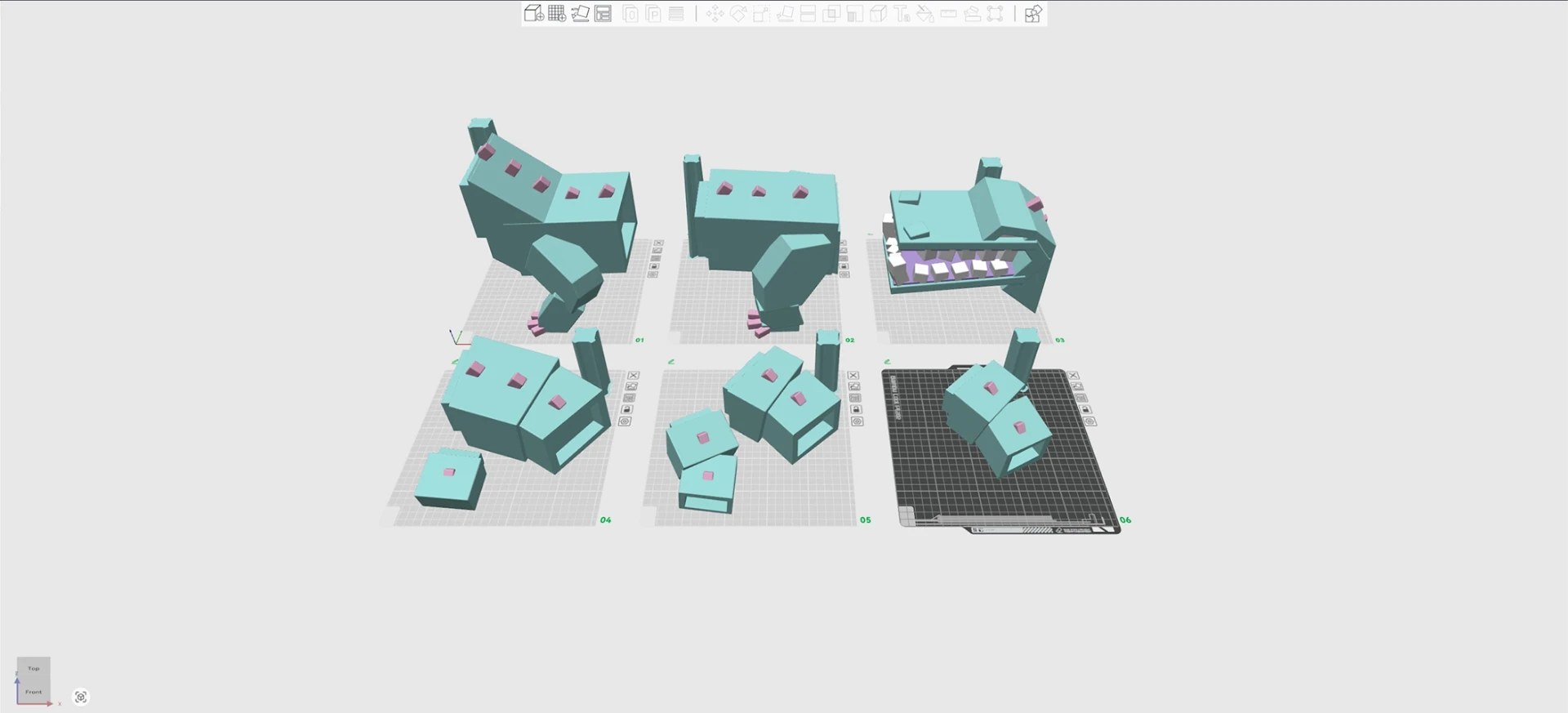Screen dimensions: 1568x713
Task: Reset the camera view icon
Action: (x=81, y=697)
